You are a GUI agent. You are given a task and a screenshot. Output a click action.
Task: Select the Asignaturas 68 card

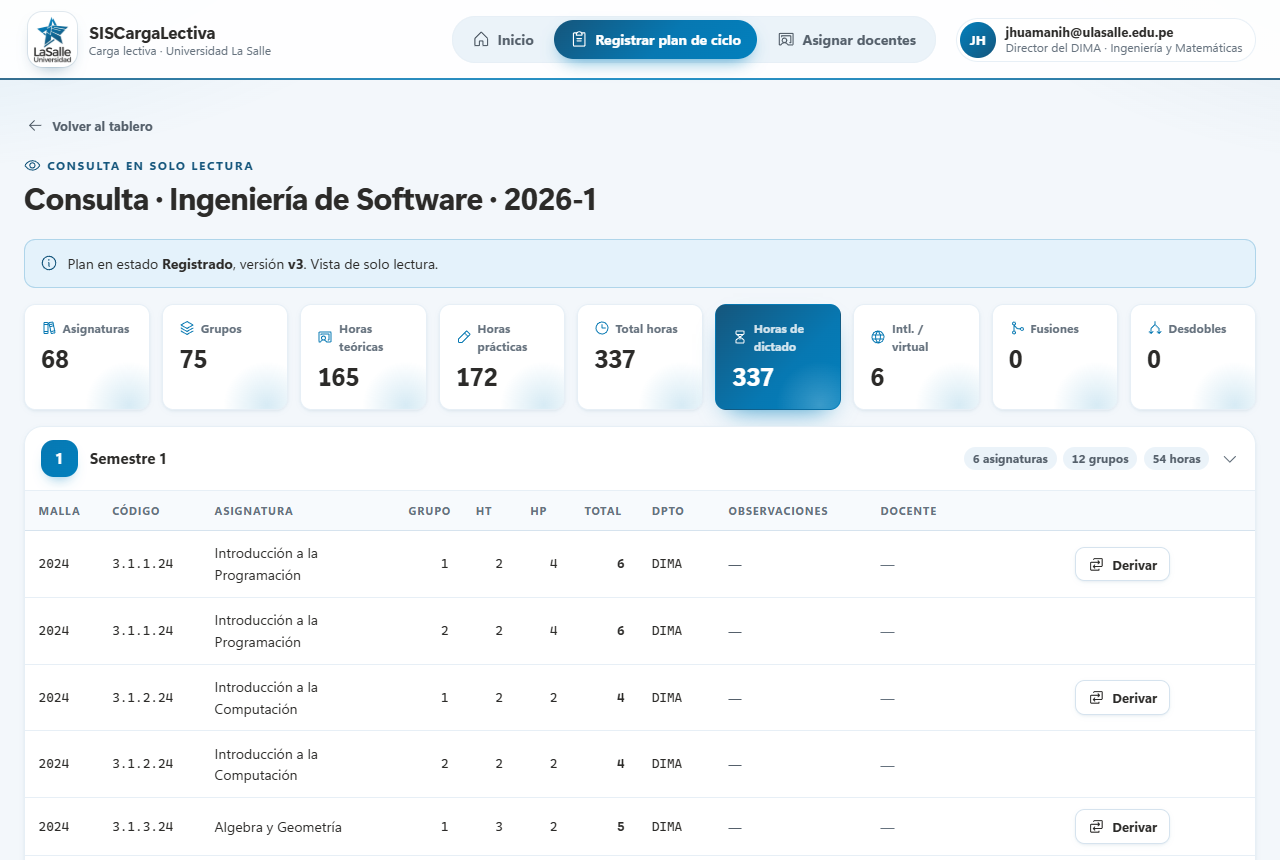[x=87, y=357]
